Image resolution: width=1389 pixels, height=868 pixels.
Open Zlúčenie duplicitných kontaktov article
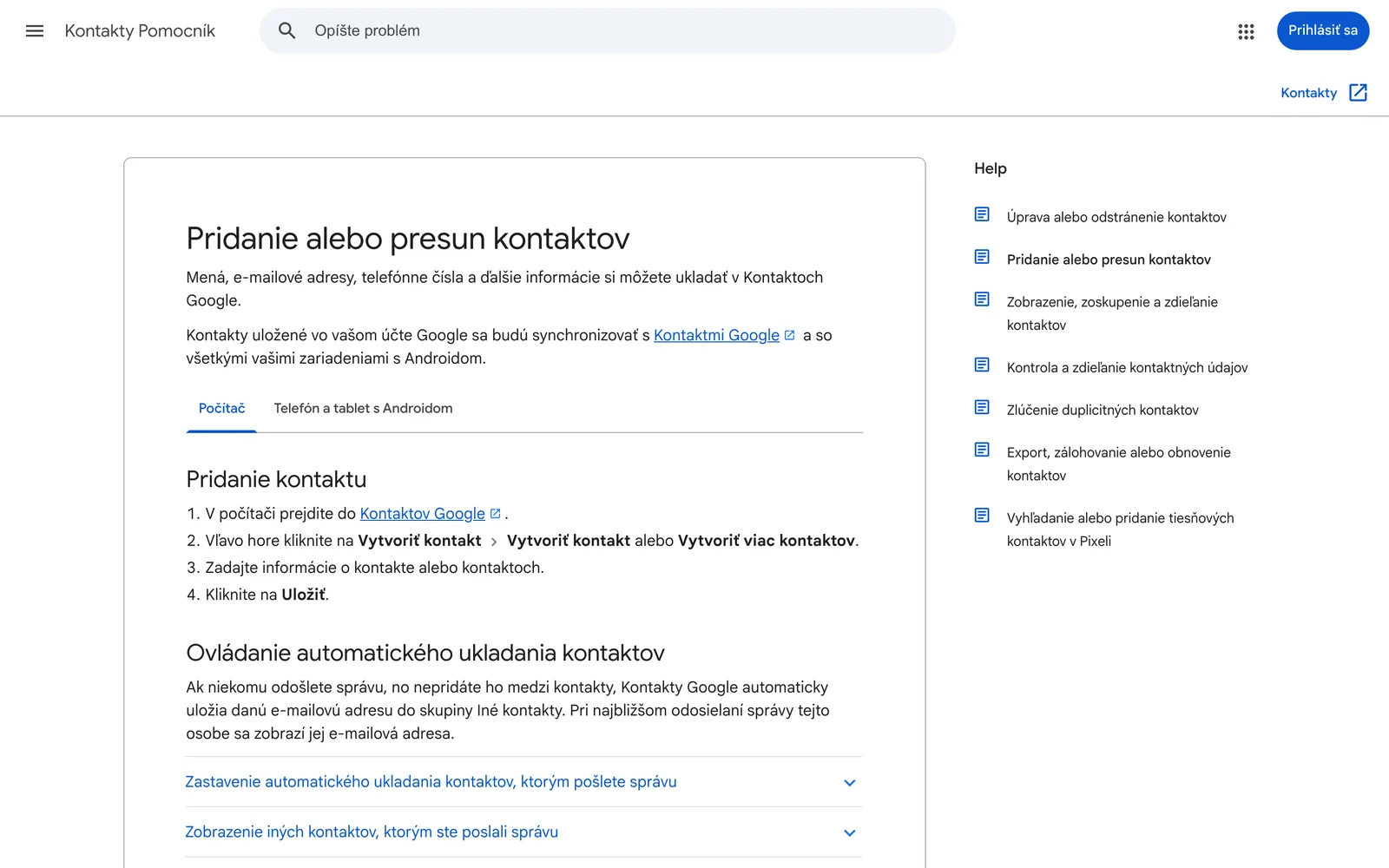pyautogui.click(x=1103, y=411)
